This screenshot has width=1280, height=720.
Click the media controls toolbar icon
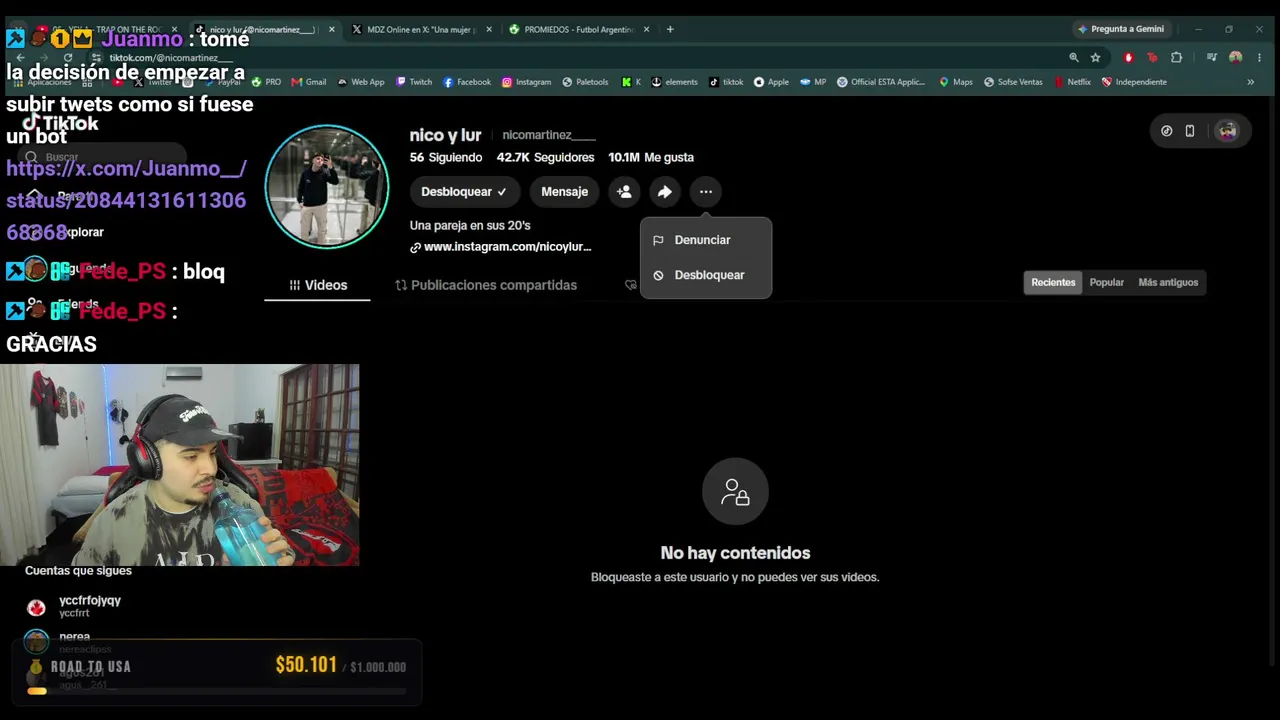[1212, 58]
